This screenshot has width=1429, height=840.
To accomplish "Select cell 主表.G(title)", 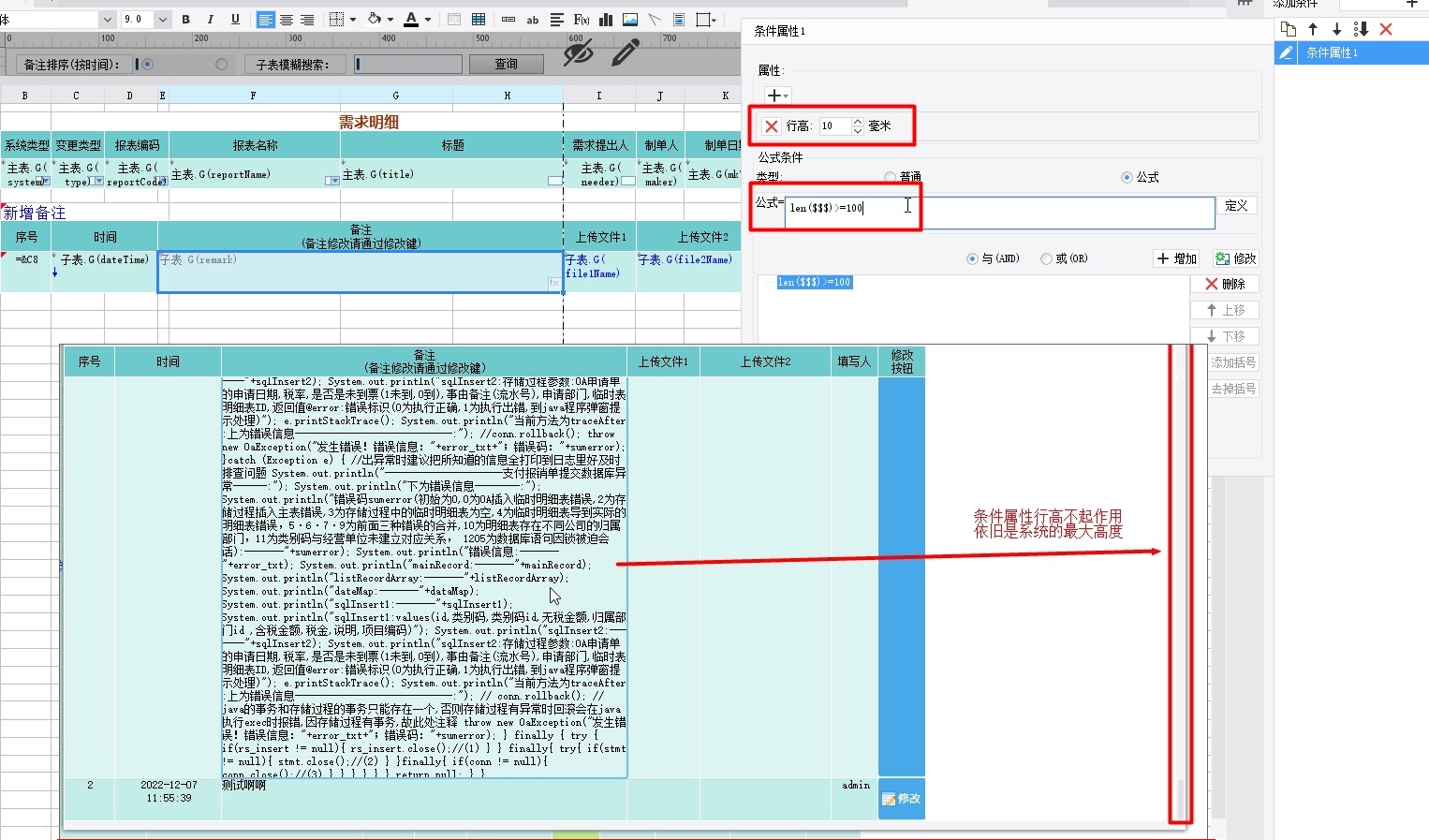I will [x=452, y=174].
